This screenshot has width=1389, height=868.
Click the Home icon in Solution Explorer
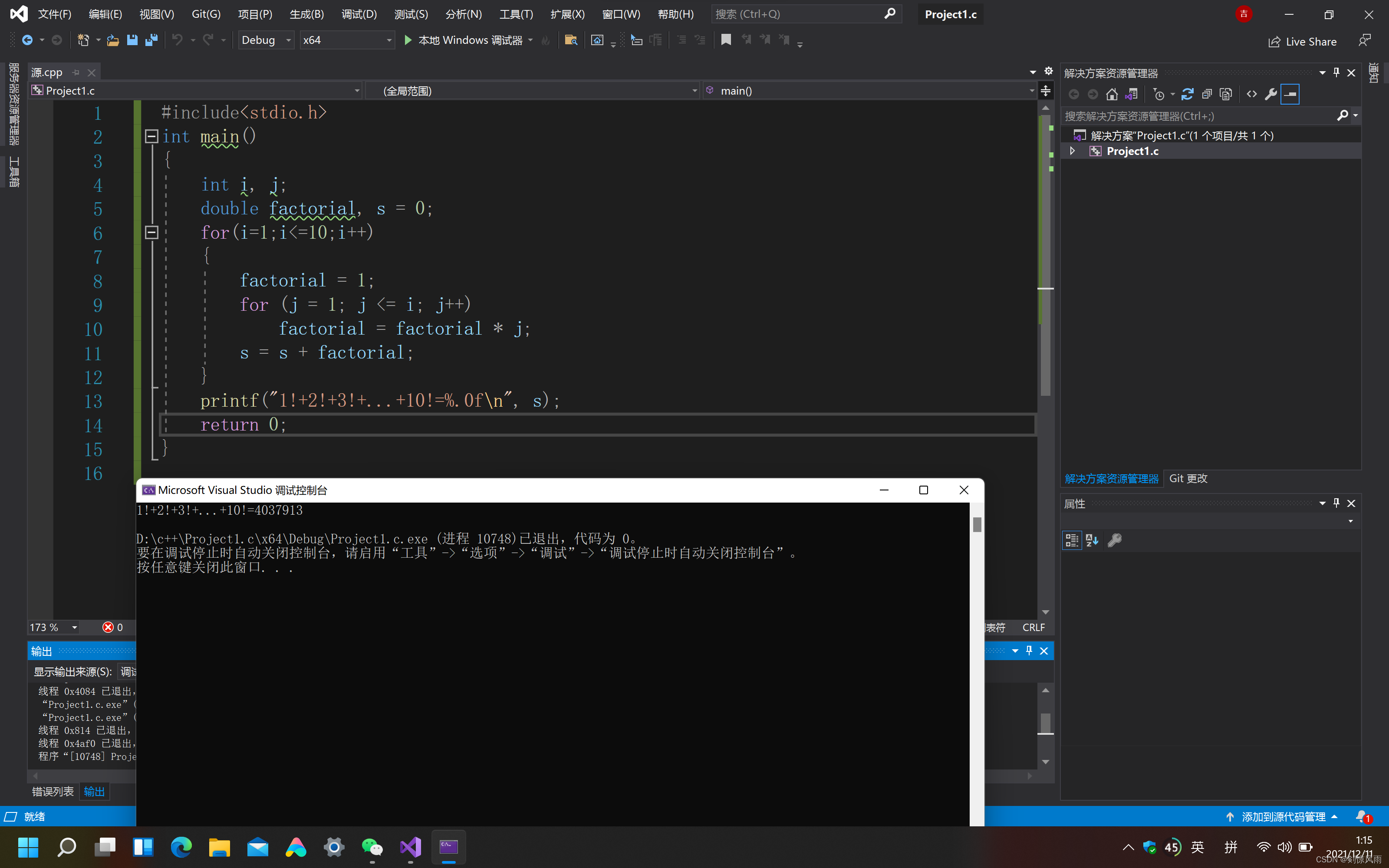coord(1112,94)
